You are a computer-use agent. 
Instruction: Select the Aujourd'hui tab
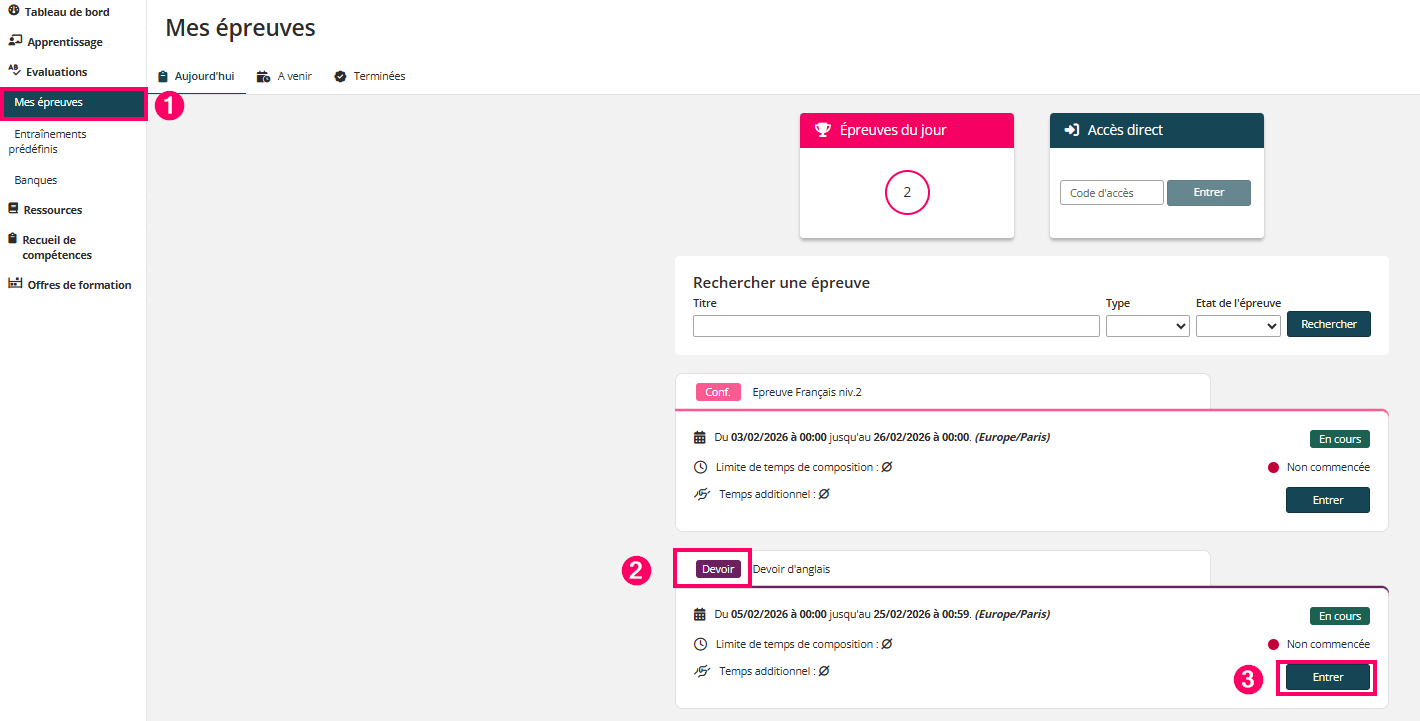[197, 76]
